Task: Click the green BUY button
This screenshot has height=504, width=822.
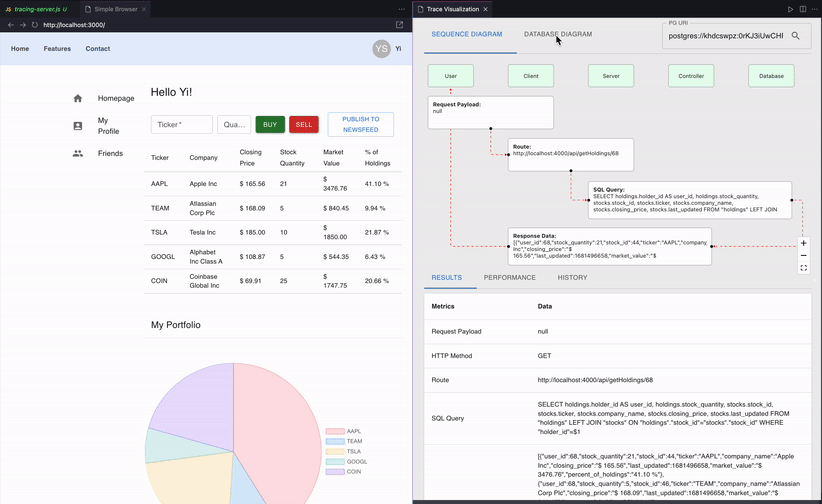Action: [x=270, y=124]
